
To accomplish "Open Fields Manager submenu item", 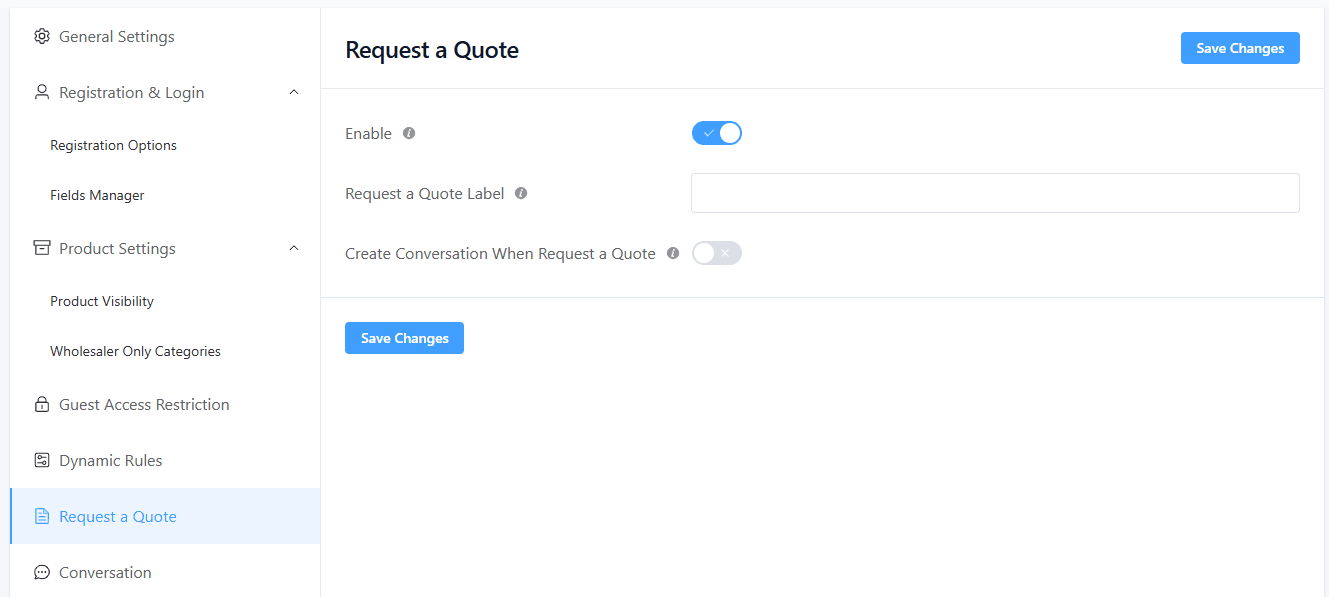I will [165, 195].
